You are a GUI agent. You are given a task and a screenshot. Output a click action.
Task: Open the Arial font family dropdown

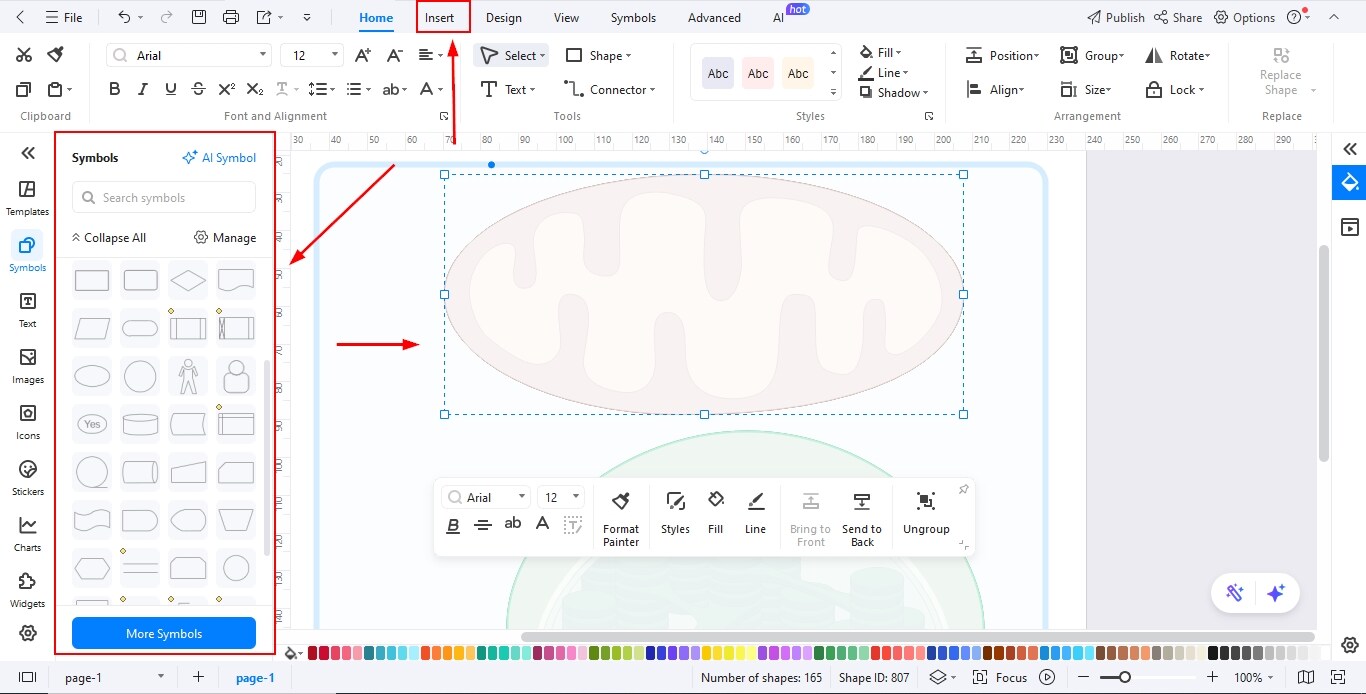coord(188,54)
